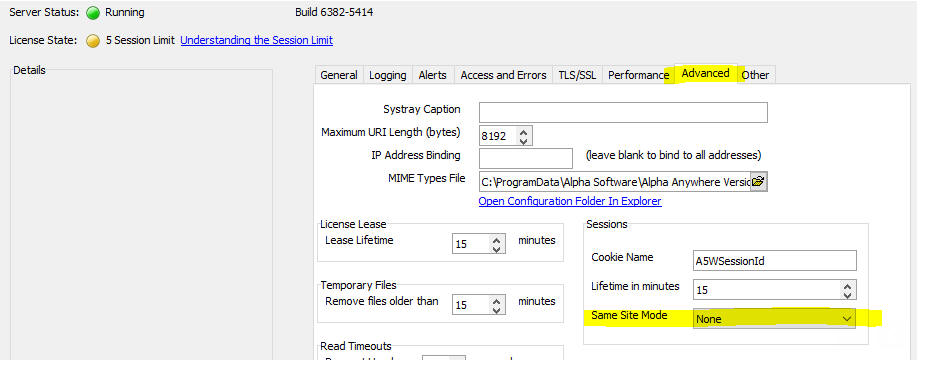Click the Sessions group label
This screenshot has width=929, height=380.
607,224
